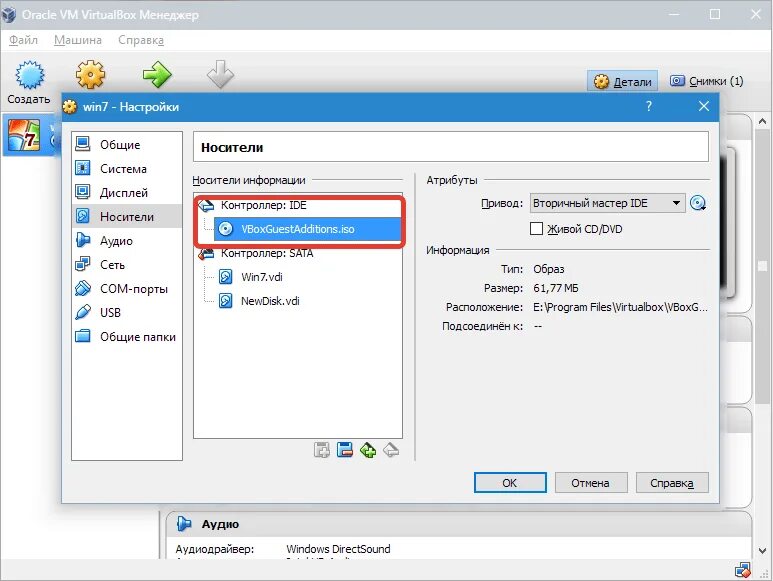This screenshot has width=773, height=581.
Task: Open the USB settings section
Action: pyautogui.click(x=127, y=312)
